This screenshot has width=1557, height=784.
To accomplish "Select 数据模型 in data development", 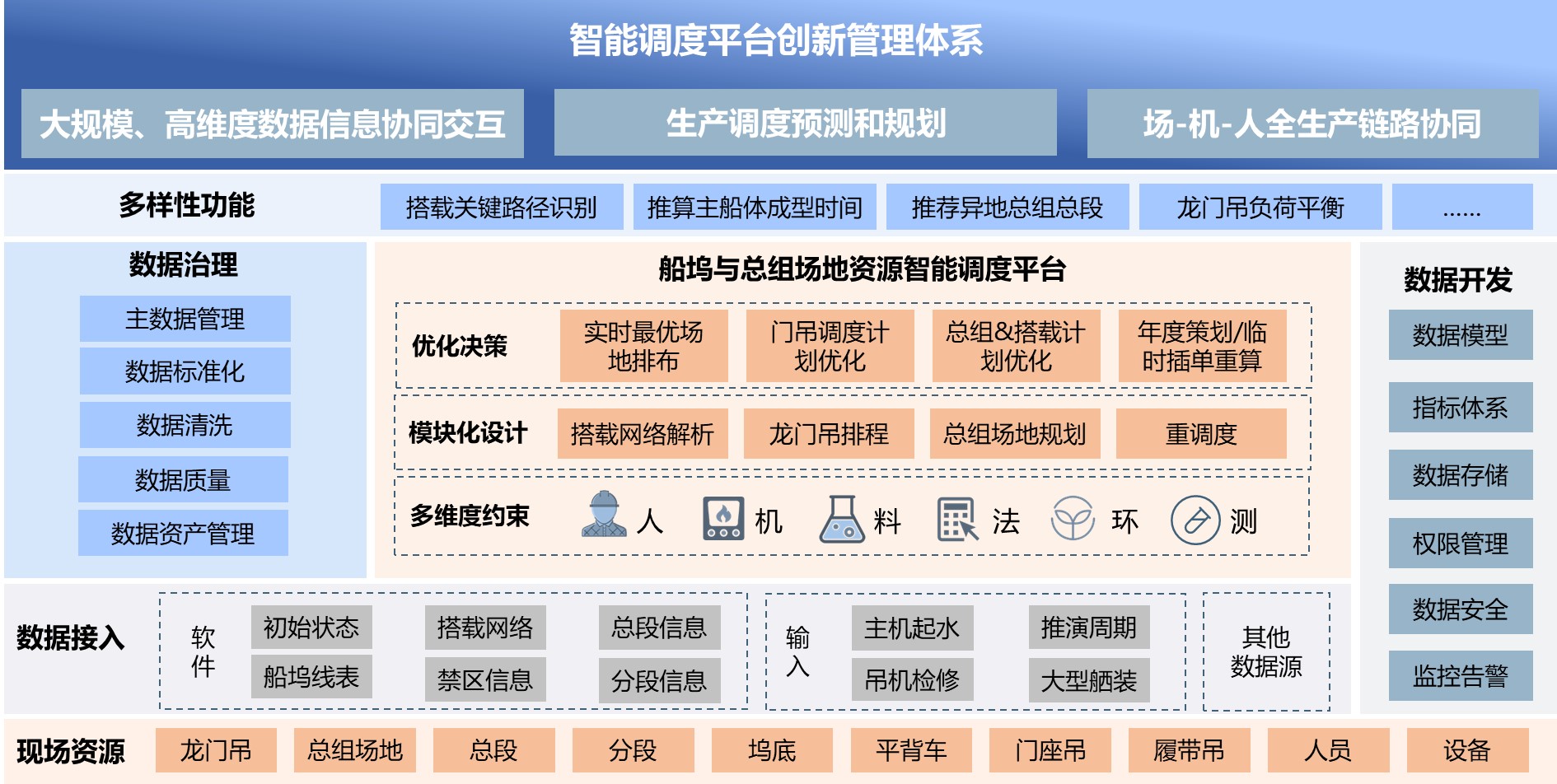I will pos(1460,335).
